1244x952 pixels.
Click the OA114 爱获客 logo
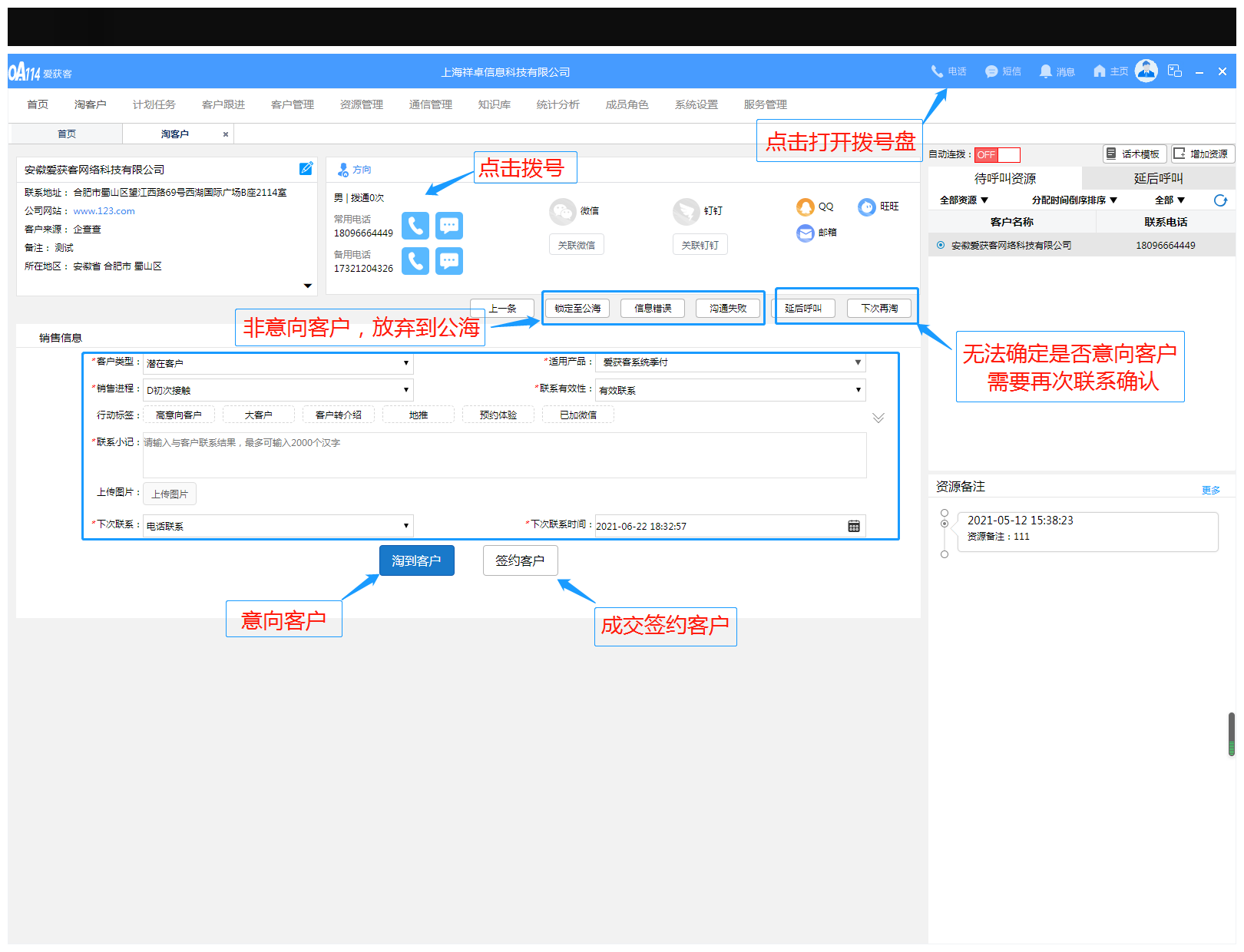[40, 72]
